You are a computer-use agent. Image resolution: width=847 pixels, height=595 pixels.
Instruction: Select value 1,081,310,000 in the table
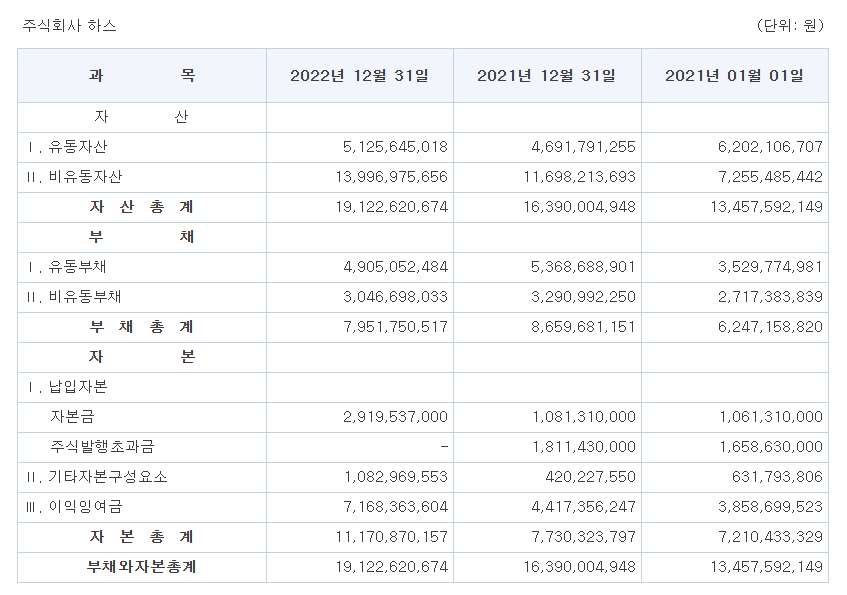583,417
